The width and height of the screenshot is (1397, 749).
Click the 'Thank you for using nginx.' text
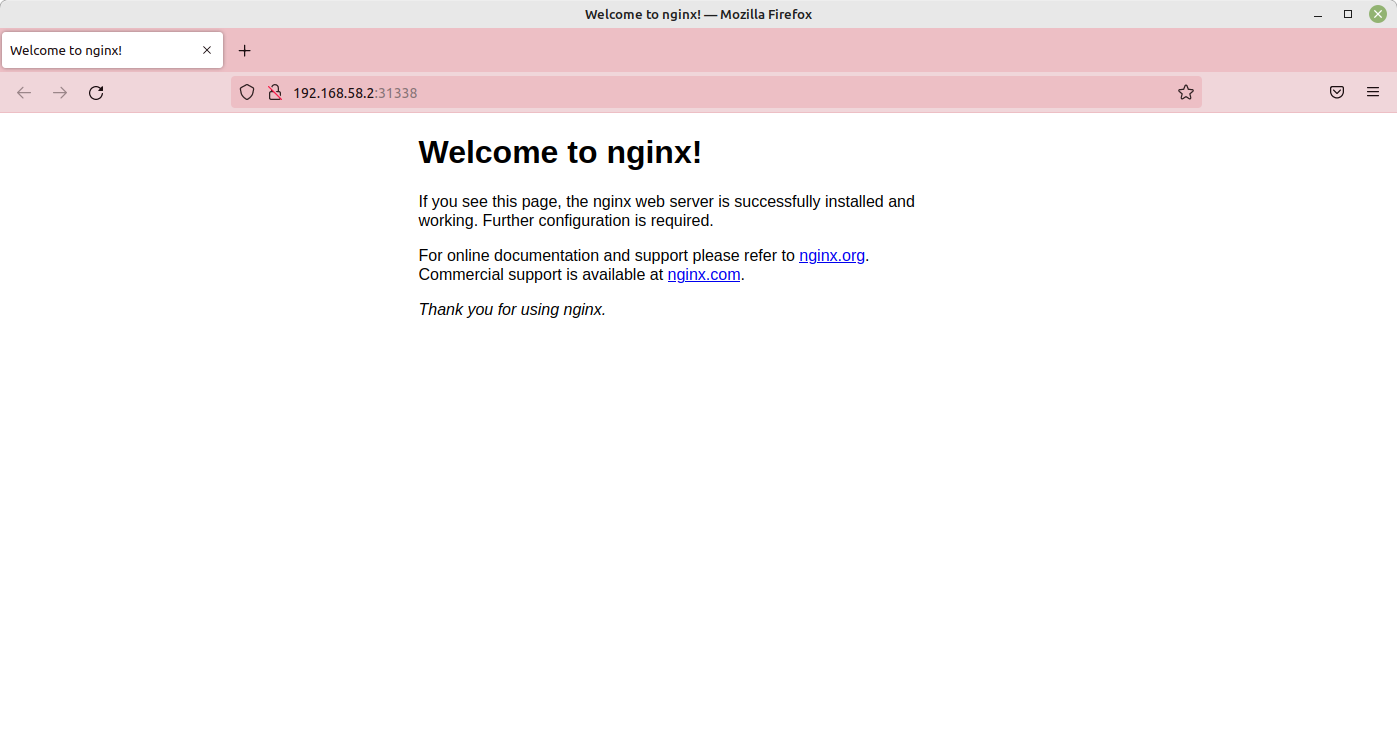(512, 310)
